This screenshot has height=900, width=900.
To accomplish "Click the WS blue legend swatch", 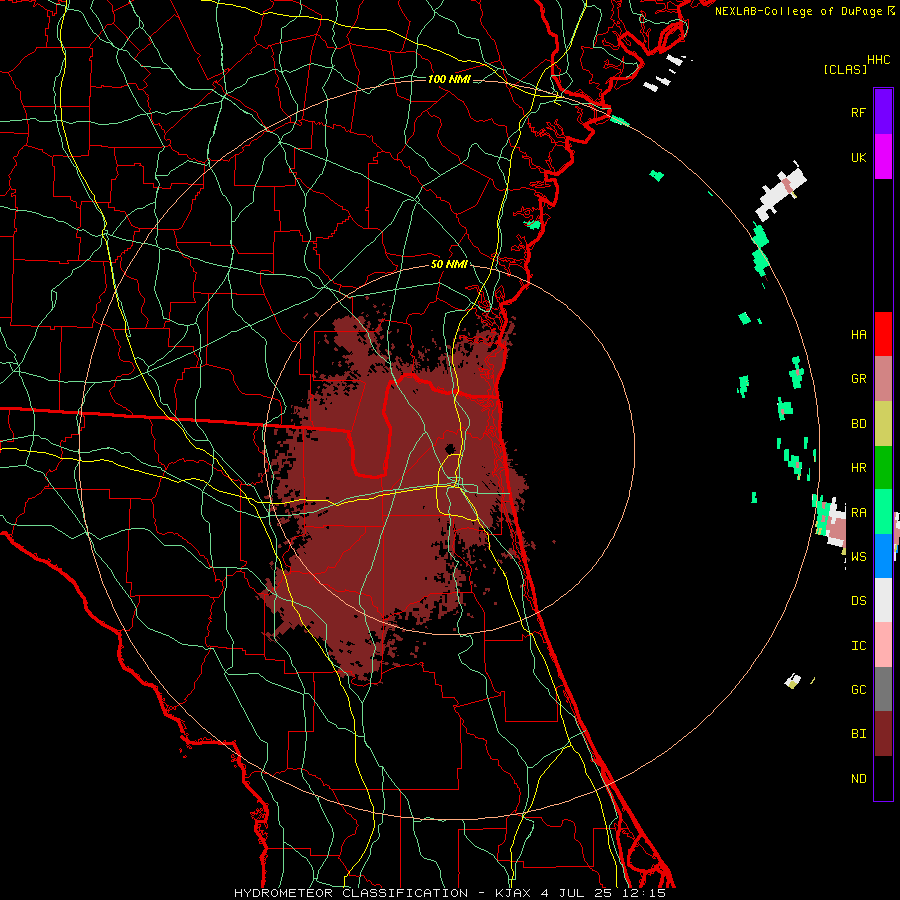I will (x=883, y=556).
